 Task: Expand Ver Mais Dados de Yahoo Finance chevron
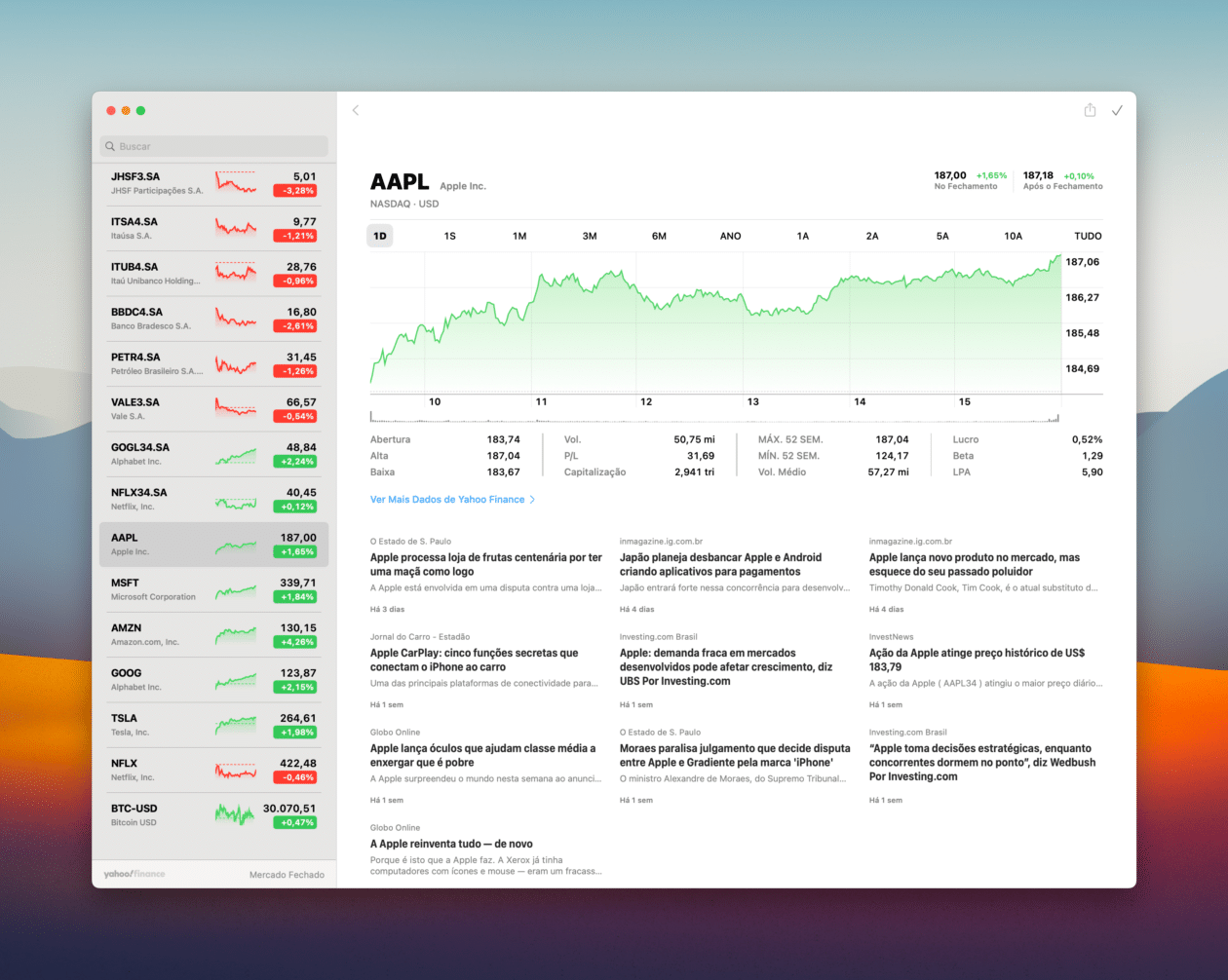click(x=532, y=500)
